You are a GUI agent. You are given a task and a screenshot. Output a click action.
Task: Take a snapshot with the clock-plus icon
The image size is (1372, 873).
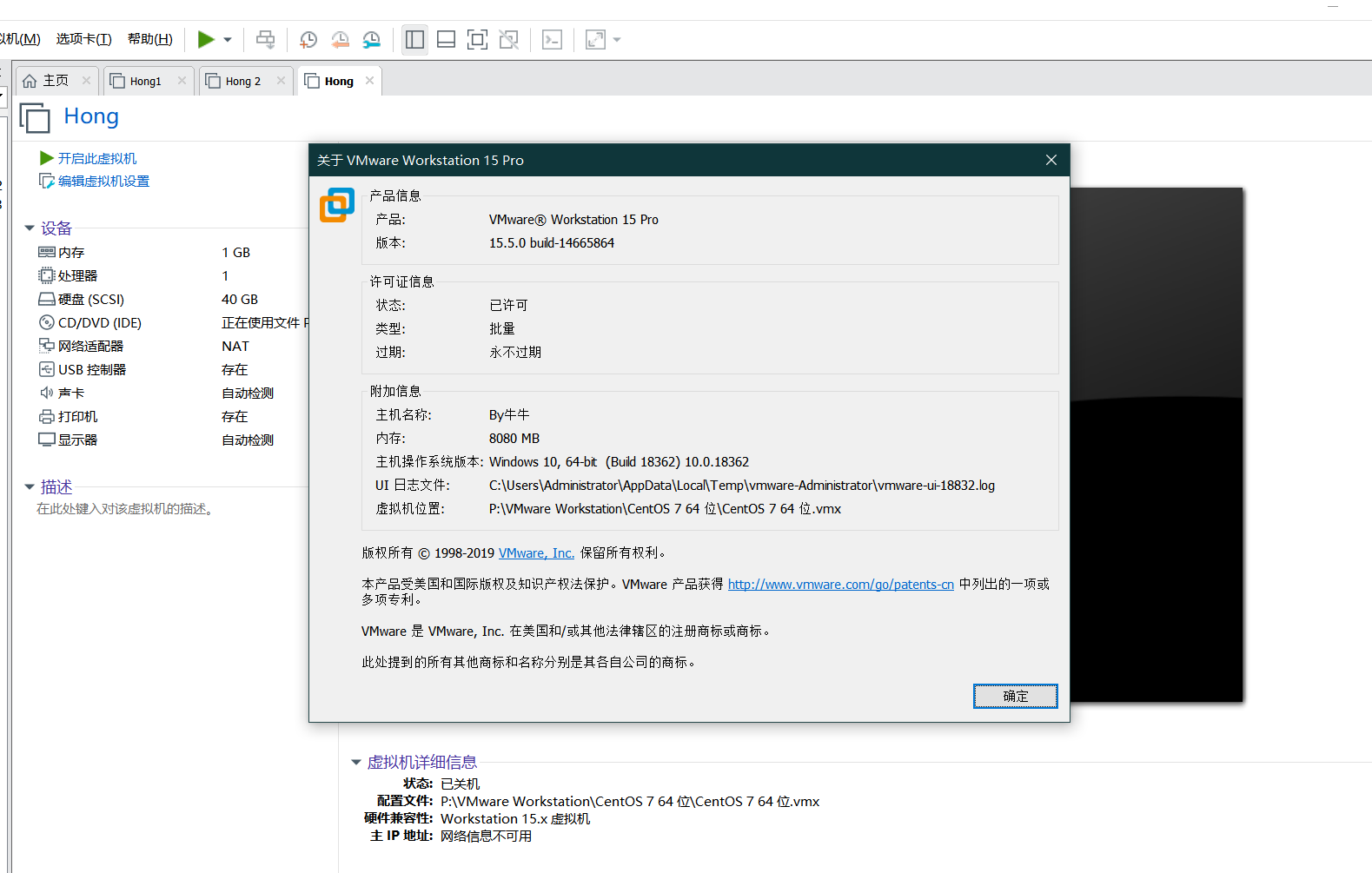click(308, 39)
